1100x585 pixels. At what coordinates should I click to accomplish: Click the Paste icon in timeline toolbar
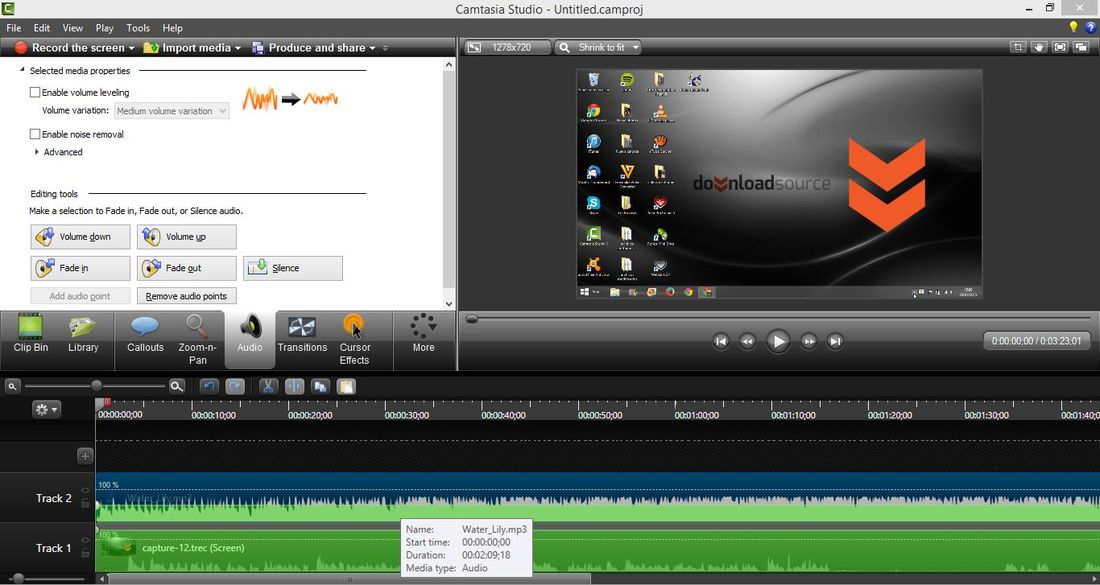[347, 386]
